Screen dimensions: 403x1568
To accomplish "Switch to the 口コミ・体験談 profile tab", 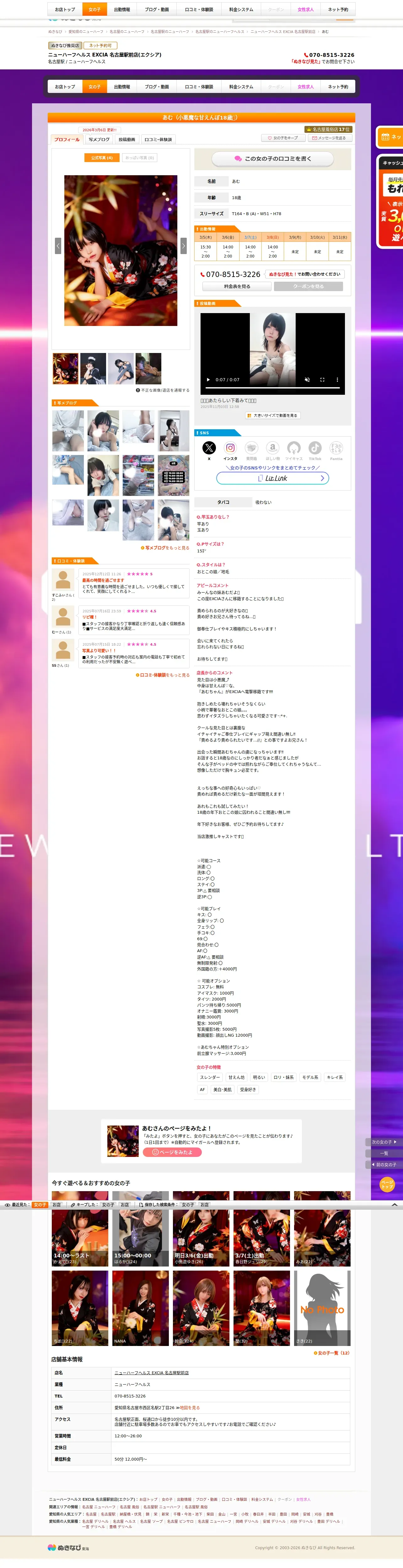I will coord(158,139).
